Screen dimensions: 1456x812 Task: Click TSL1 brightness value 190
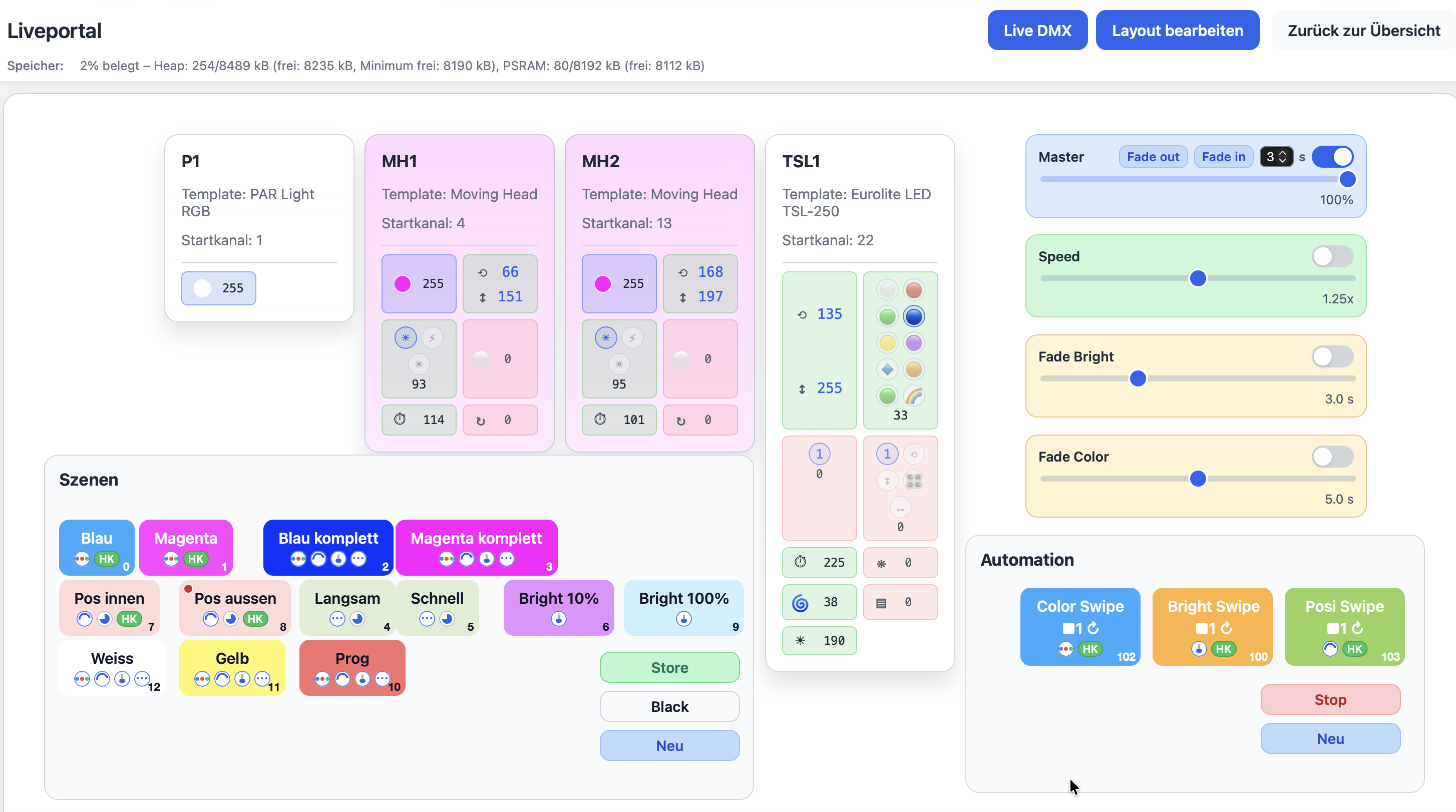tap(819, 640)
